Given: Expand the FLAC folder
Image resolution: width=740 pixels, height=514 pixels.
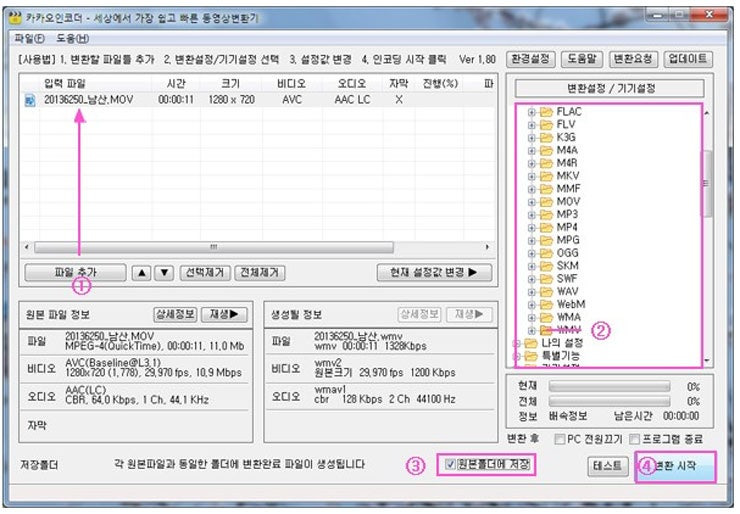Looking at the screenshot, I should [x=531, y=112].
